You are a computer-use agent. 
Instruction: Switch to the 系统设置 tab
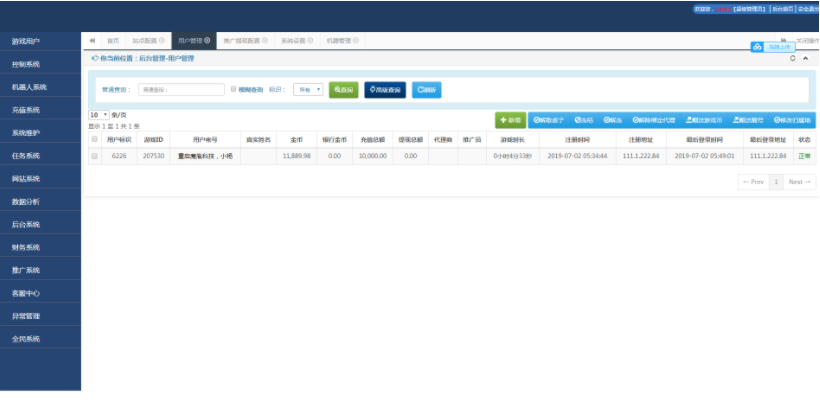point(294,41)
